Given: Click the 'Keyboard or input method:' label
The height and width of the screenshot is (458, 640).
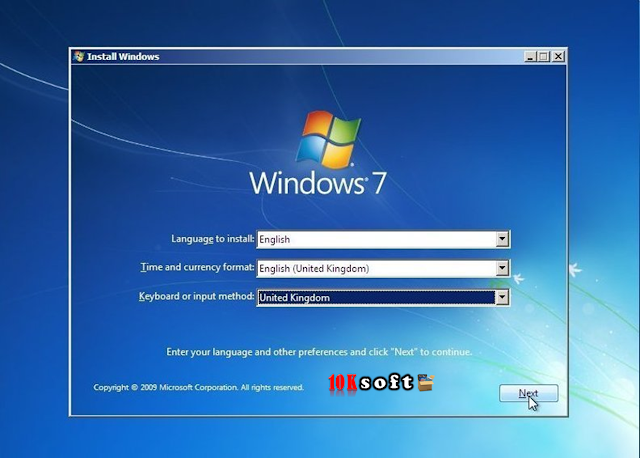Looking at the screenshot, I should pyautogui.click(x=196, y=296).
